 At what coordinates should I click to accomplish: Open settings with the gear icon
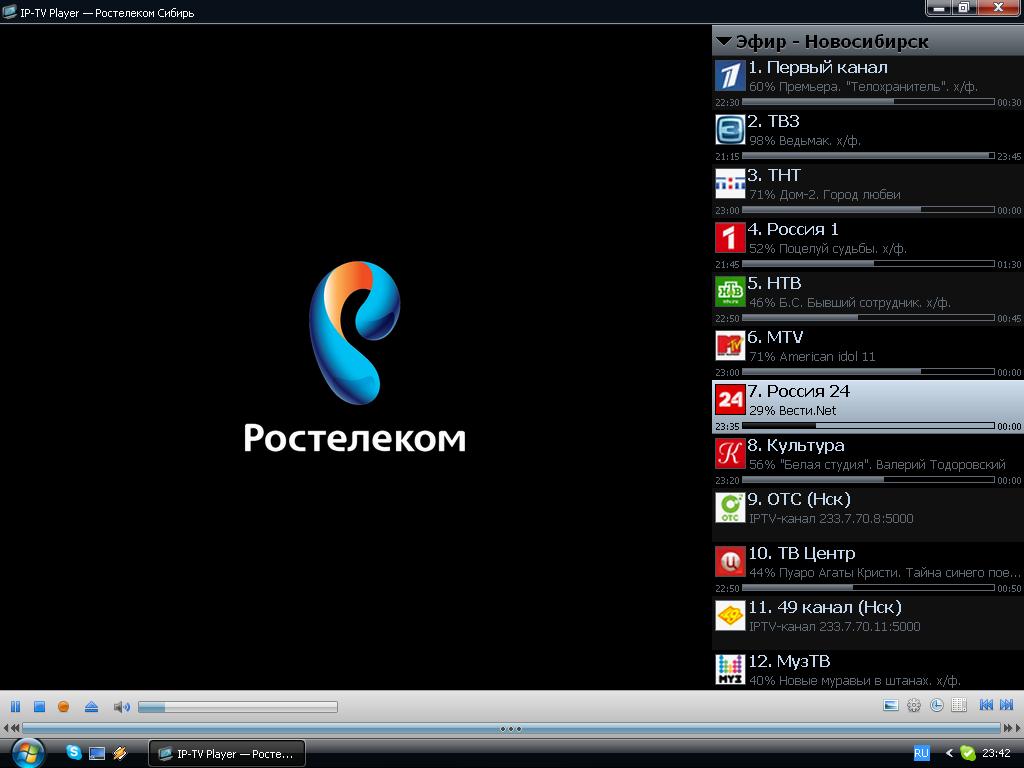click(914, 705)
